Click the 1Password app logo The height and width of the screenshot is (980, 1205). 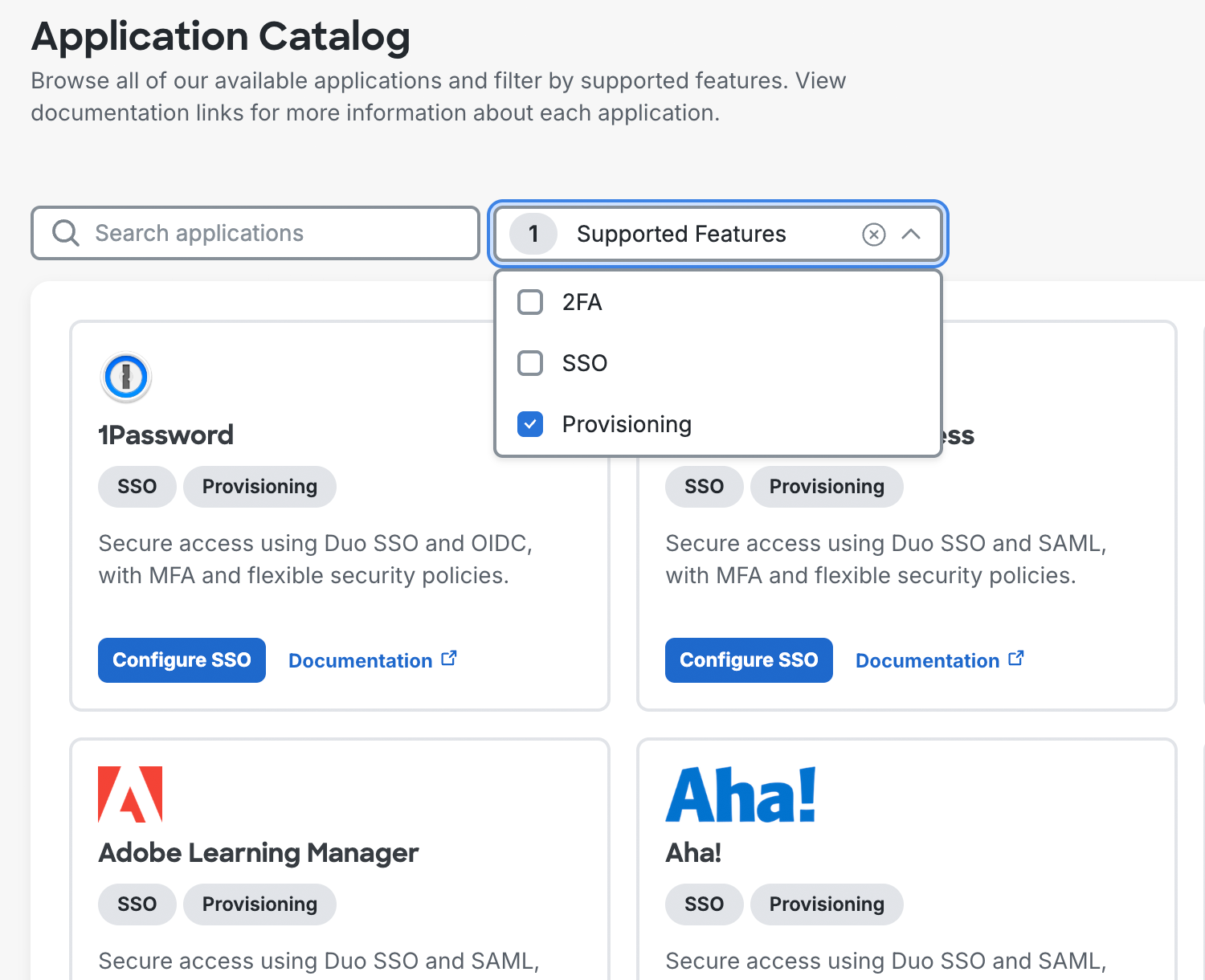point(125,377)
